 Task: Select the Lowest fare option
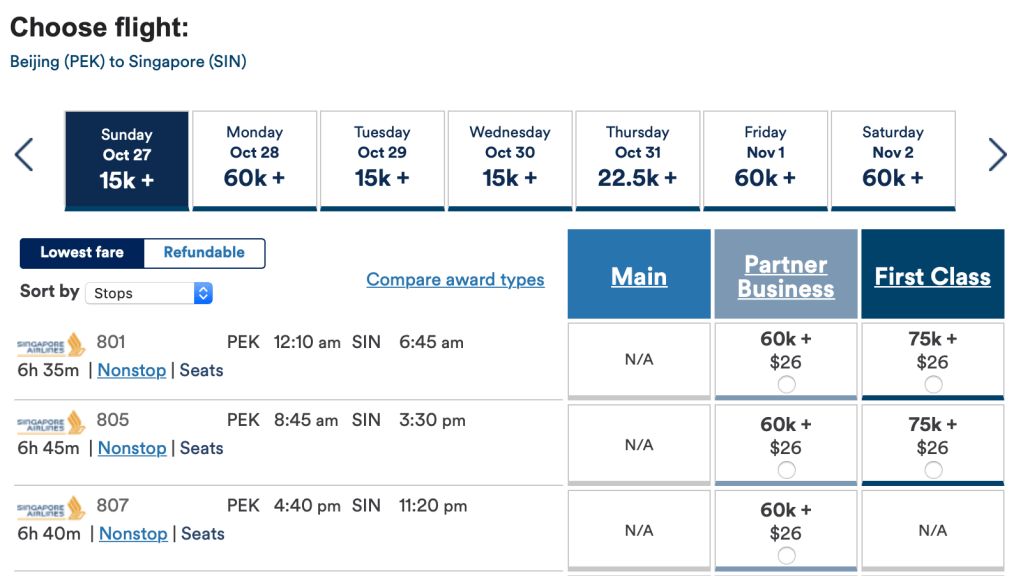tap(82, 253)
